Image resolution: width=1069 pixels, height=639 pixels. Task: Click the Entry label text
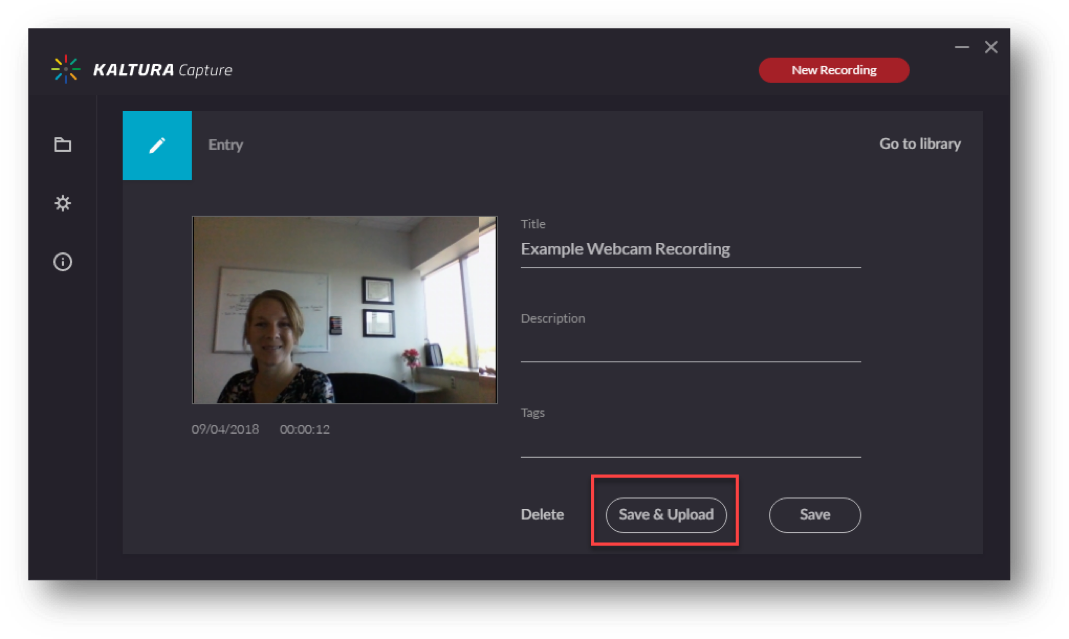[x=226, y=145]
